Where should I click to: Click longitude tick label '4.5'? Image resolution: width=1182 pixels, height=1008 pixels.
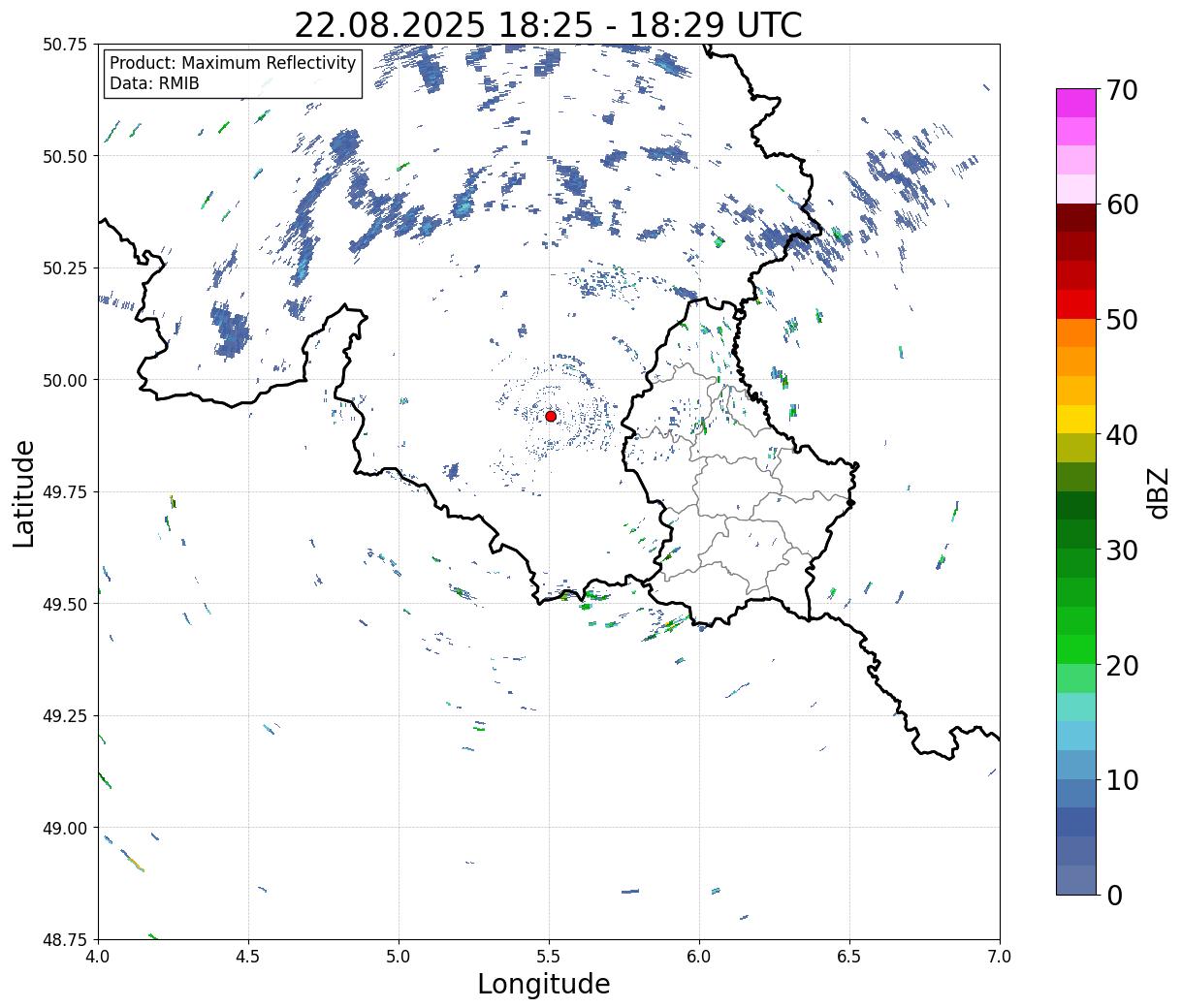[248, 957]
